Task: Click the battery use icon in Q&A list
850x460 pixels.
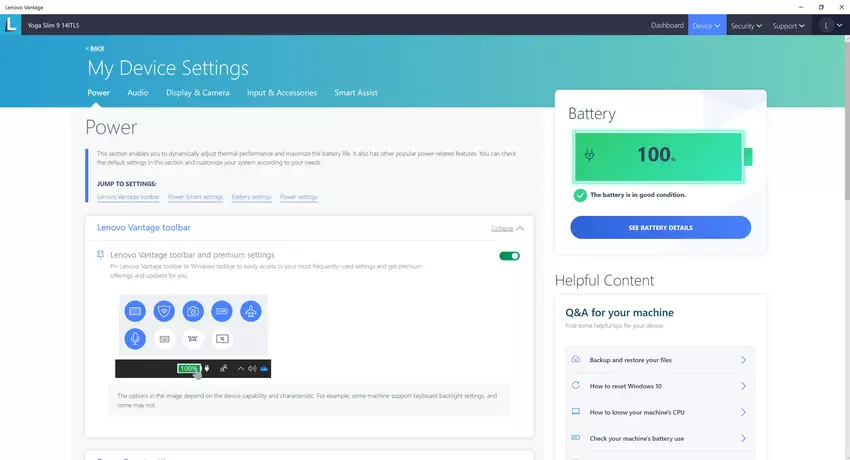Action: pos(576,438)
